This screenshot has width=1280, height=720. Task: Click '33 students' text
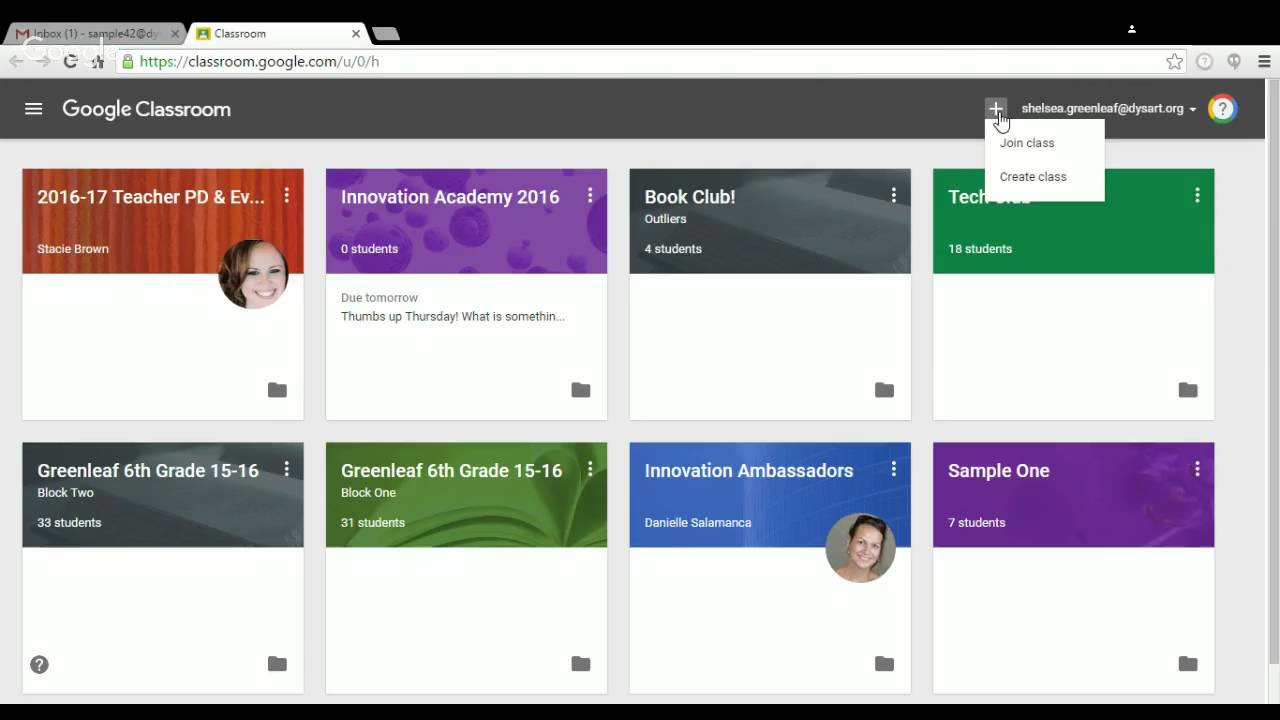tap(69, 523)
